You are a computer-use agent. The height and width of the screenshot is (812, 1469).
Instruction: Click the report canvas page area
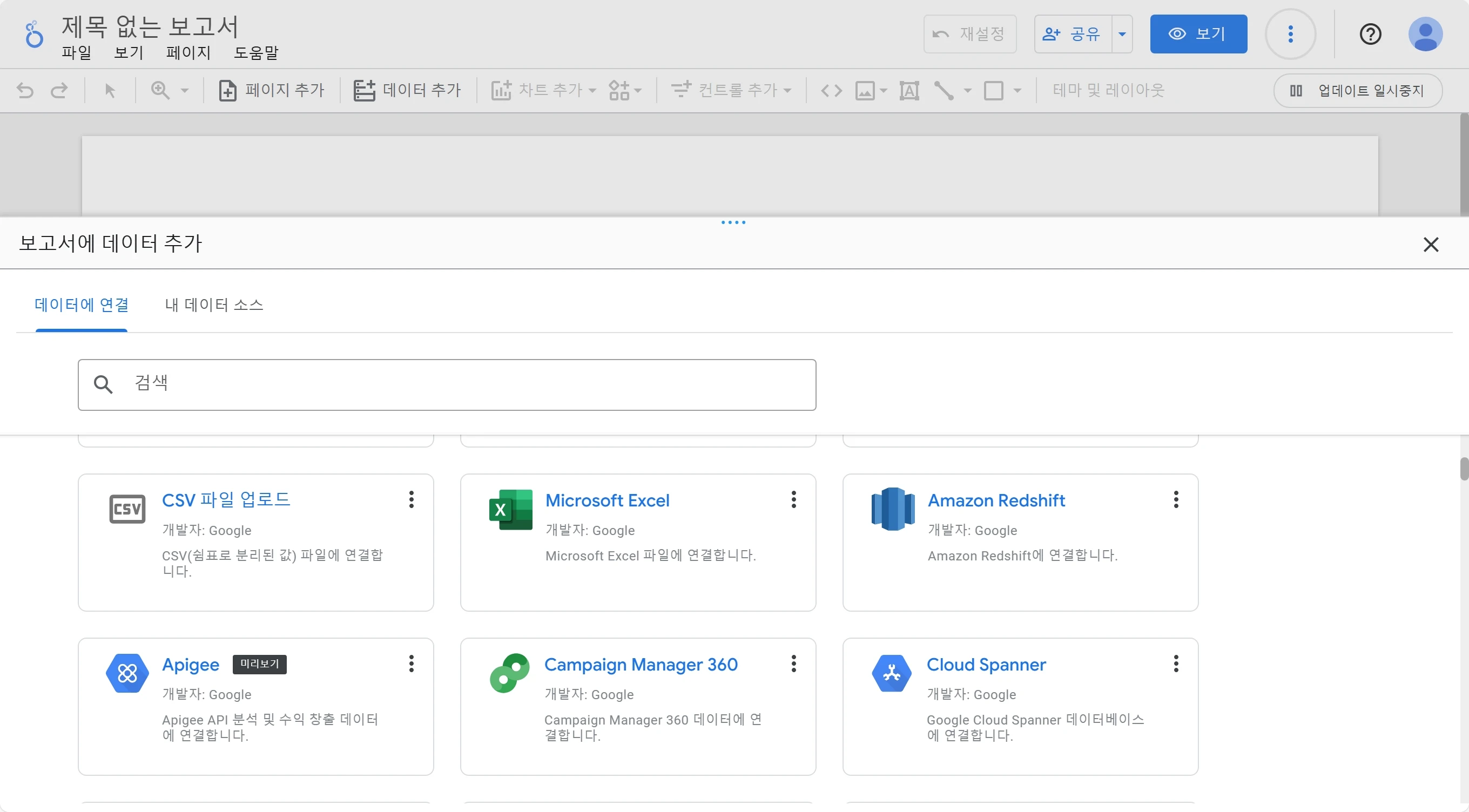coord(729,175)
